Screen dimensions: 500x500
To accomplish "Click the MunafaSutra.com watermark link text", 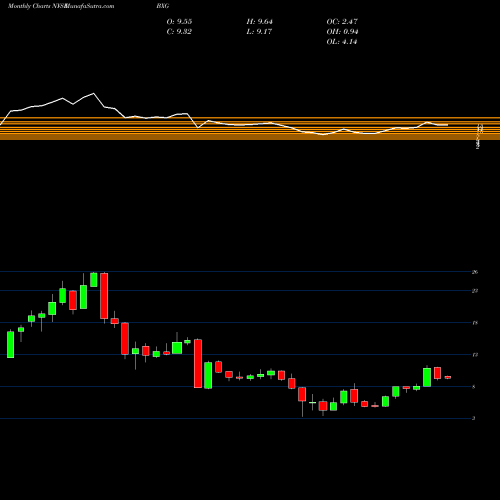I will click(90, 6).
